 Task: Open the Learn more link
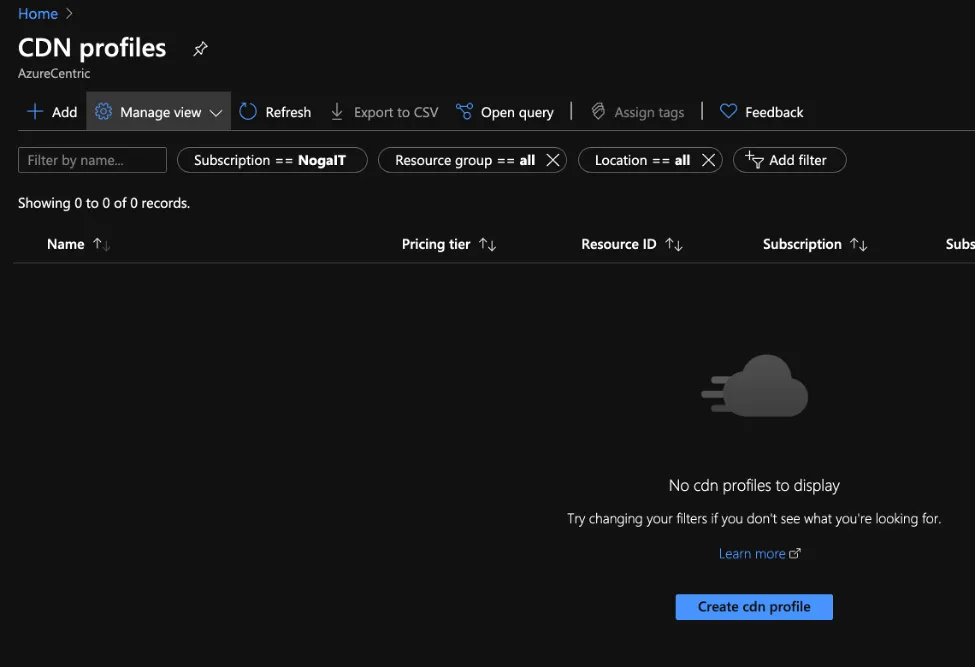[x=752, y=553]
